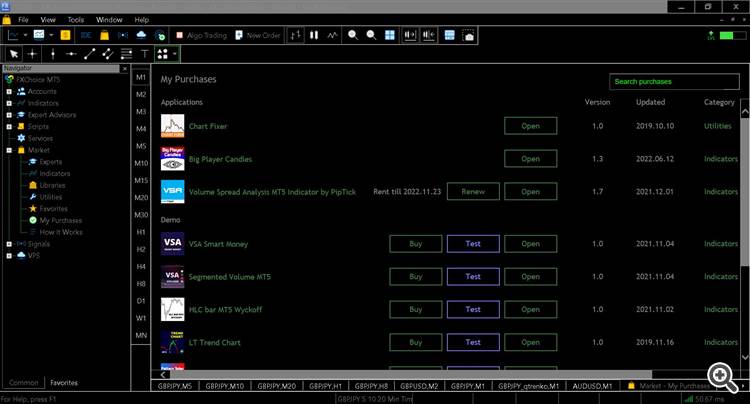This screenshot has height=404, width=750.
Task: Switch to the GBPJPY,H1 chart tab
Action: (x=325, y=386)
